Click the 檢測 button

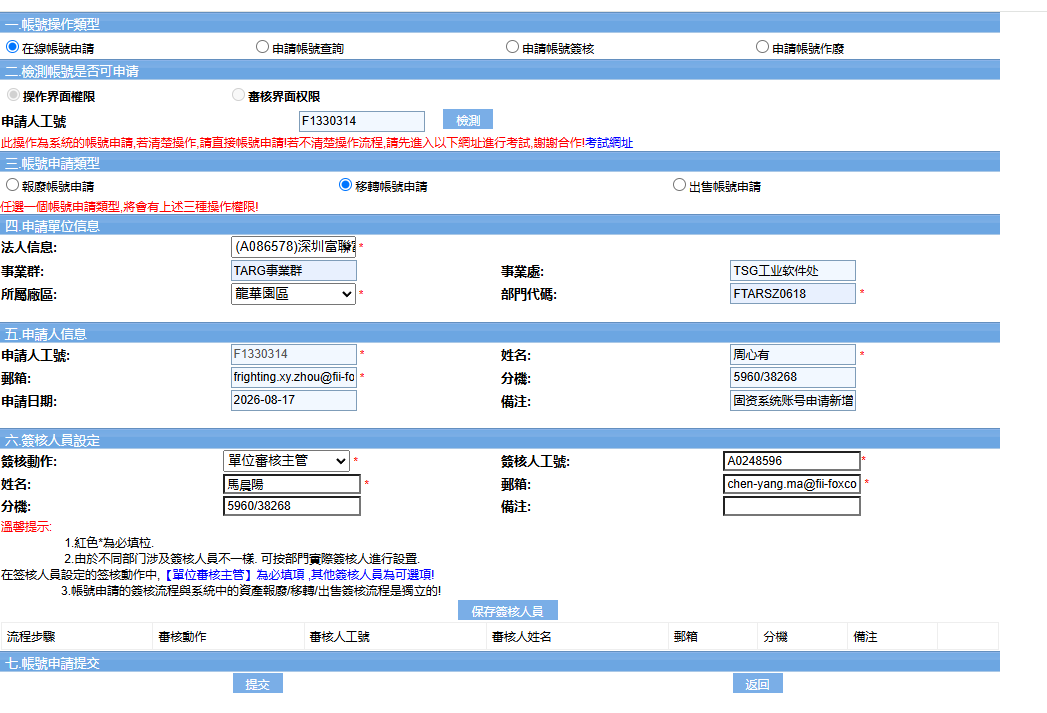(467, 120)
